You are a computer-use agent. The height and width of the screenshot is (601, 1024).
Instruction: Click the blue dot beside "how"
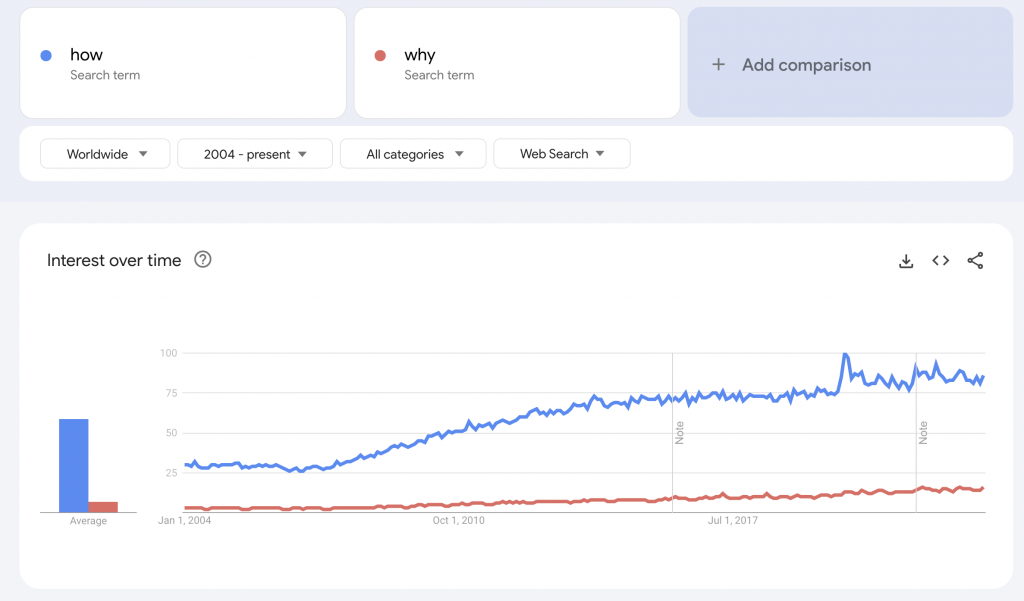pos(46,56)
